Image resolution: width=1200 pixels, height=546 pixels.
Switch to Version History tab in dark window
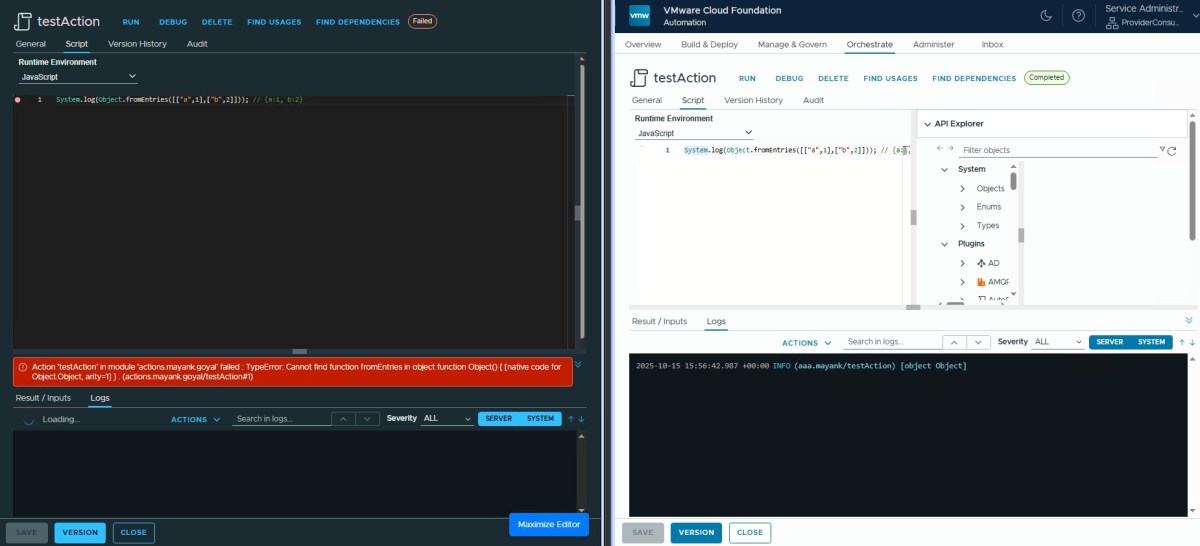pyautogui.click(x=137, y=44)
